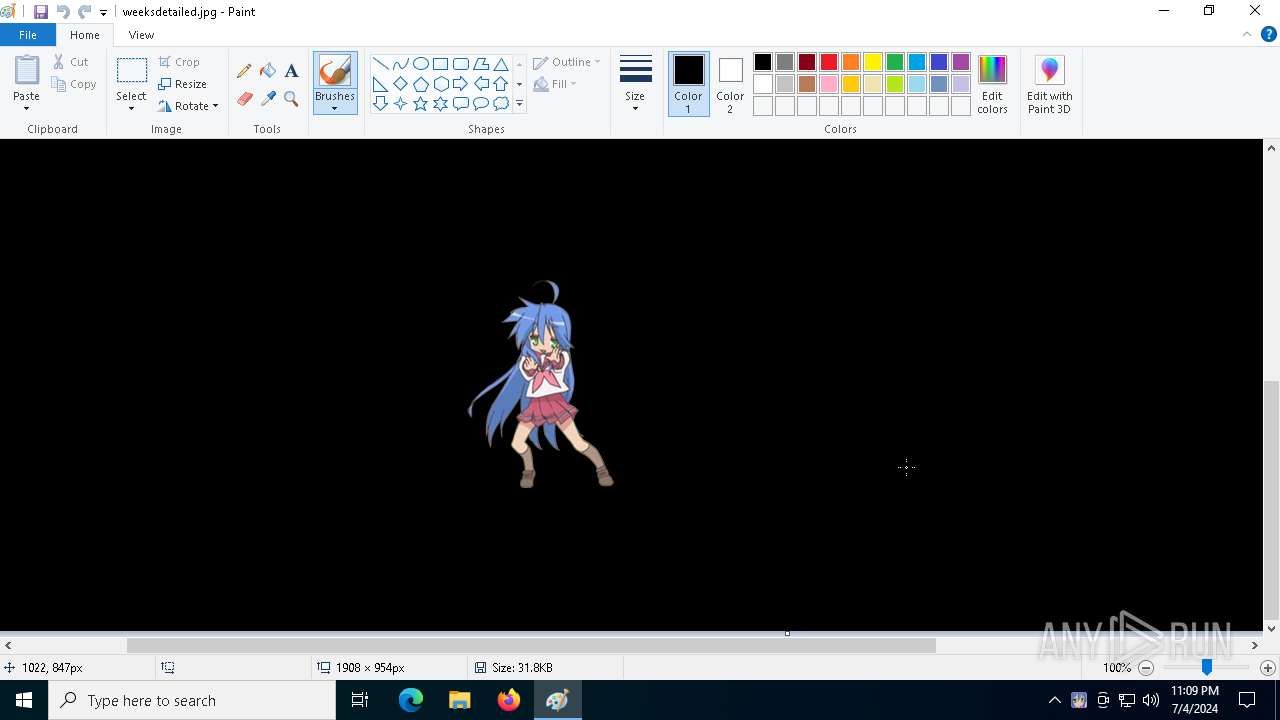The width and height of the screenshot is (1280, 720).
Task: Choose the Line shape
Action: tap(381, 64)
